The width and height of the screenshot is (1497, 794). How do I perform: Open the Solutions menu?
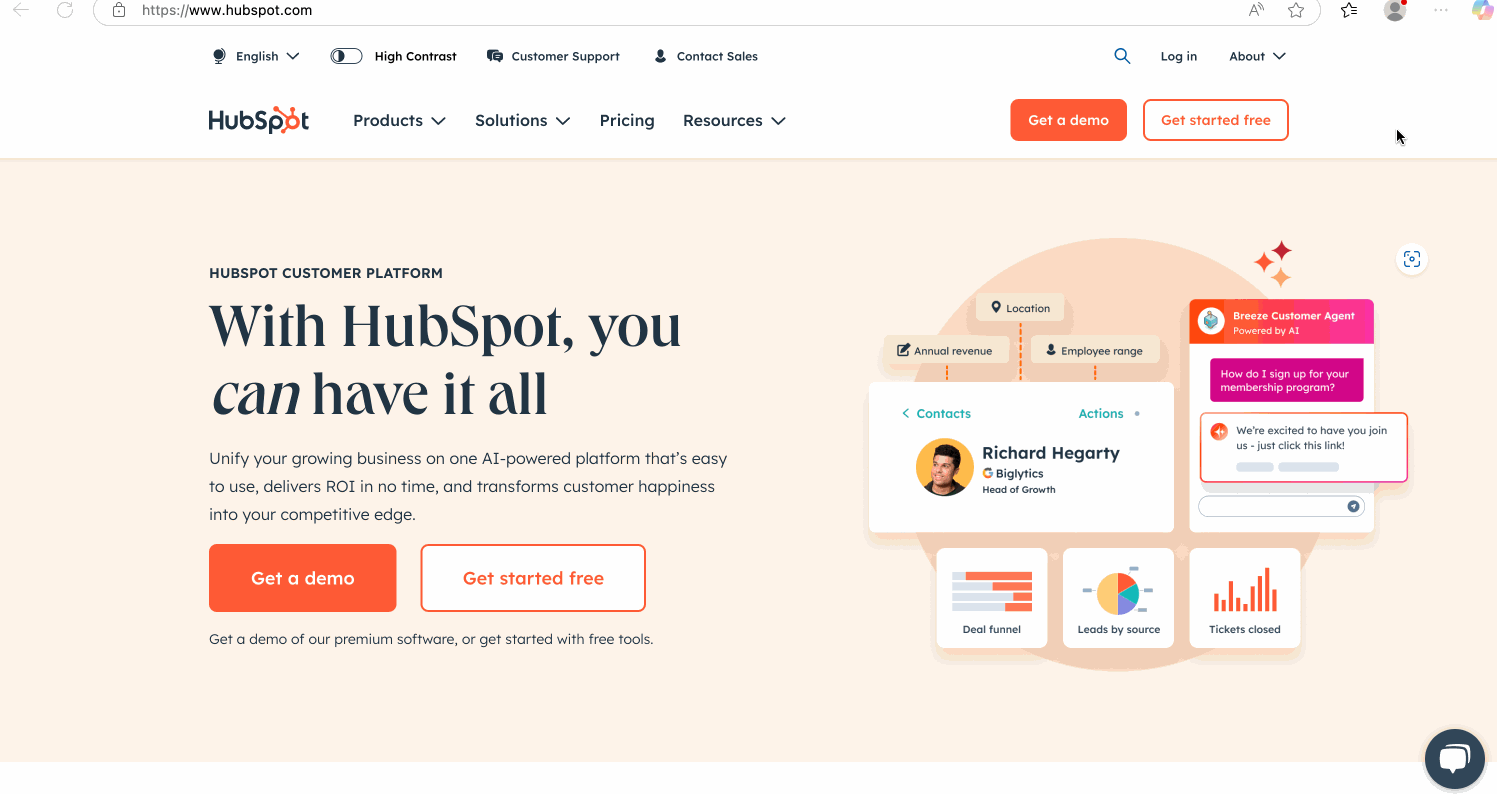coord(522,120)
